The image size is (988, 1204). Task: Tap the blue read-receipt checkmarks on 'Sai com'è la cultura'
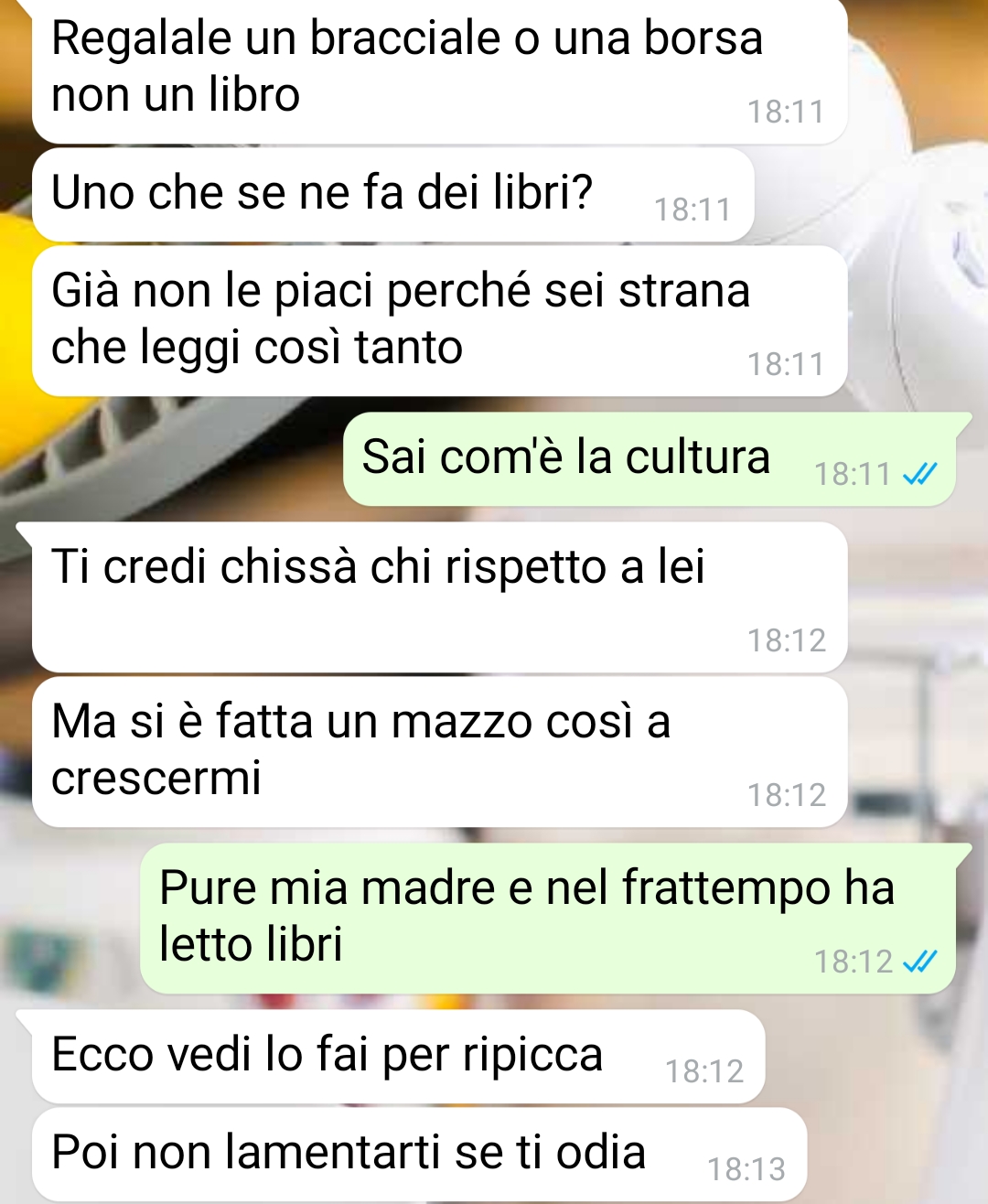click(x=919, y=474)
